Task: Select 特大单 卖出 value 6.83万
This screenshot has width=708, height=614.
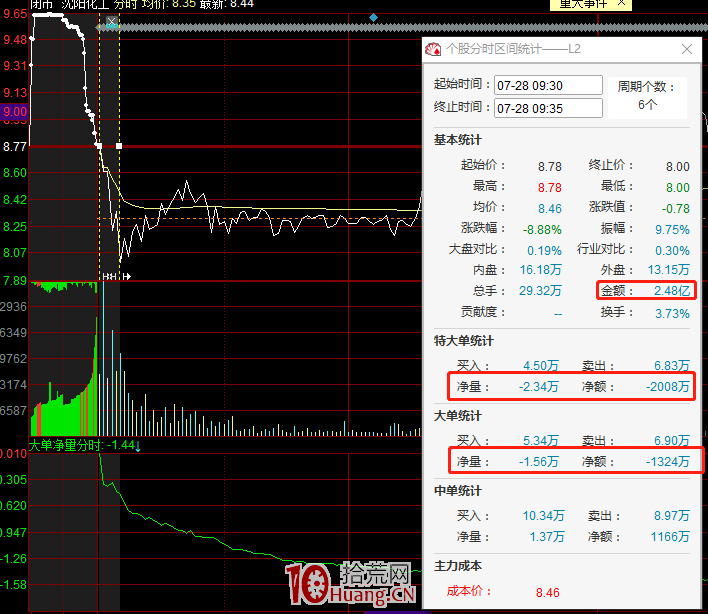Action: [672, 365]
